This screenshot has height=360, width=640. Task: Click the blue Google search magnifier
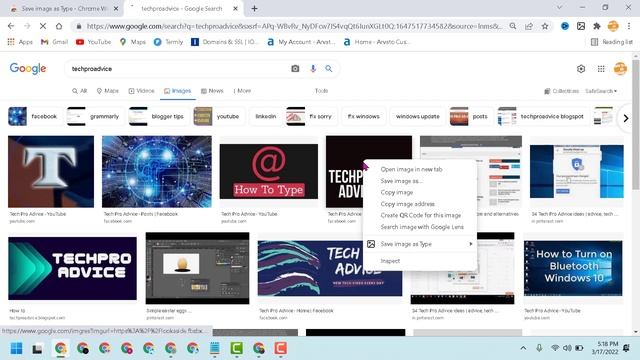coord(329,69)
